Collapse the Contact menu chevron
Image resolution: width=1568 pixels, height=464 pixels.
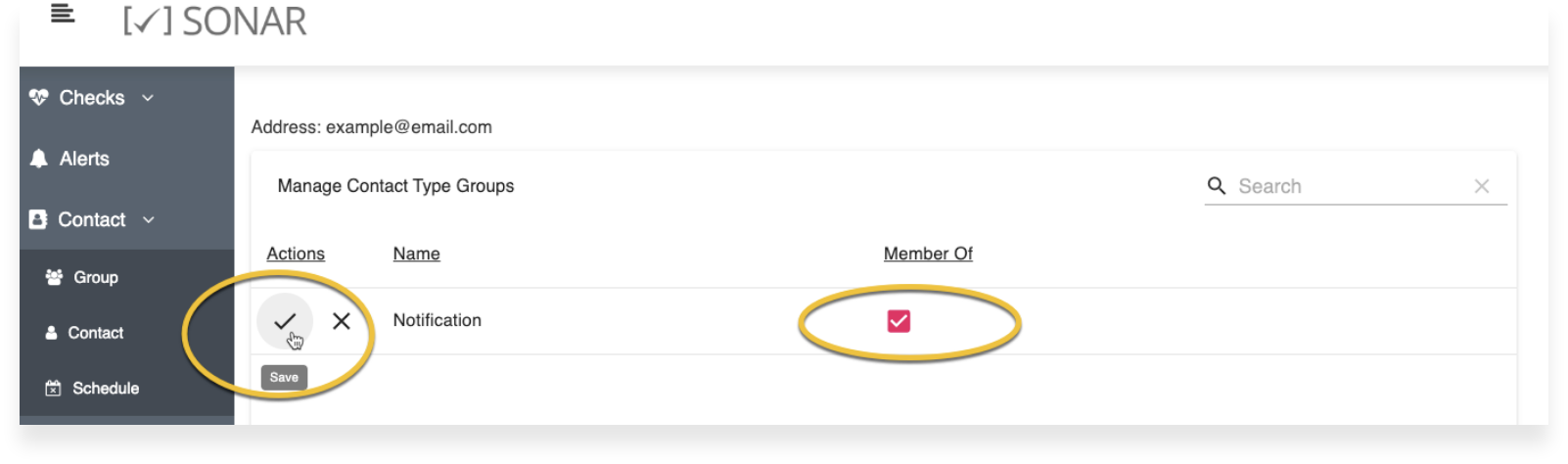[149, 220]
